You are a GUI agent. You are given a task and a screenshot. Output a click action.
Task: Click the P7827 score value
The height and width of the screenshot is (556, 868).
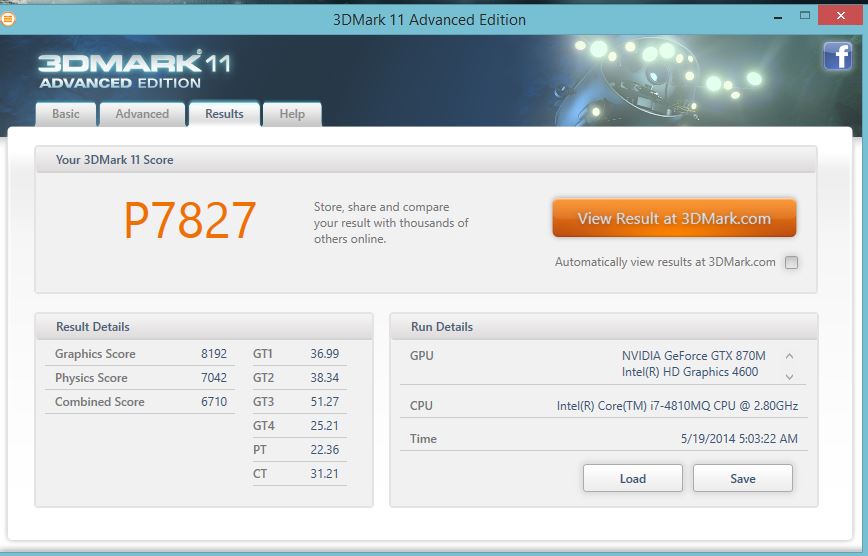(190, 220)
